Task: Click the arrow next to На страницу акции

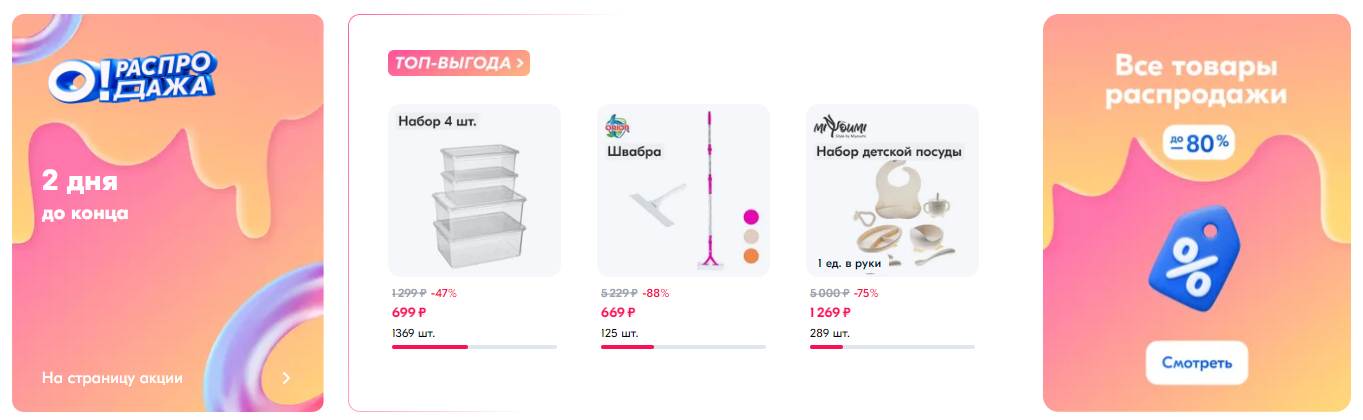Action: pyautogui.click(x=286, y=378)
